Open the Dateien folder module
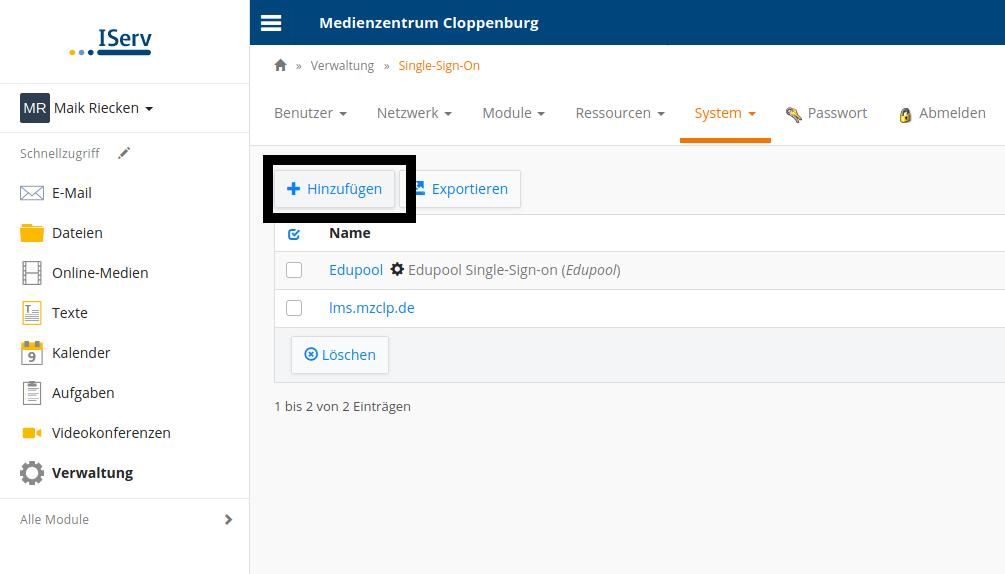Image resolution: width=1005 pixels, height=574 pixels. 76,233
